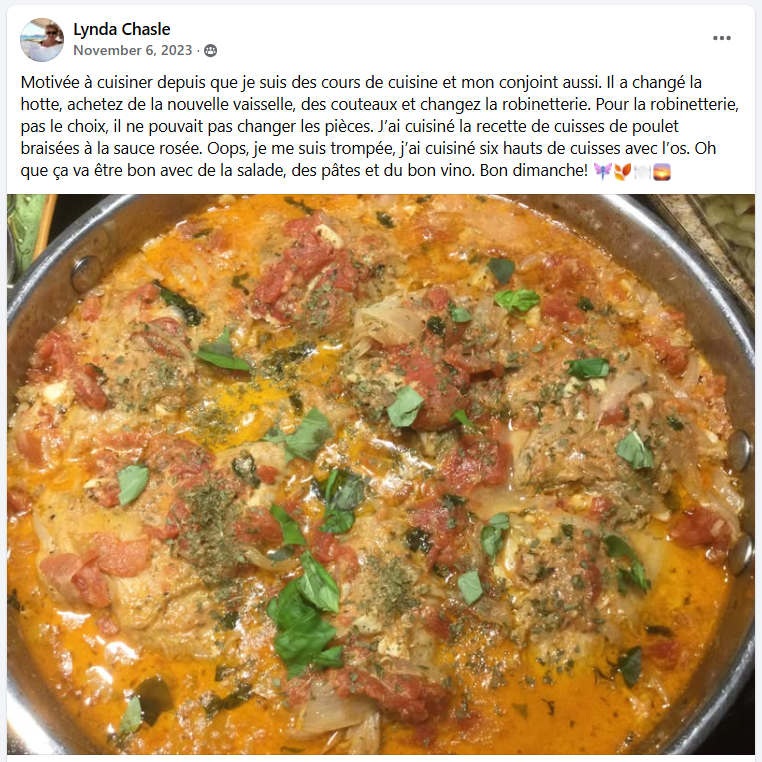The height and width of the screenshot is (762, 762).
Task: Open the three-dots post options menu
Action: click(722, 38)
